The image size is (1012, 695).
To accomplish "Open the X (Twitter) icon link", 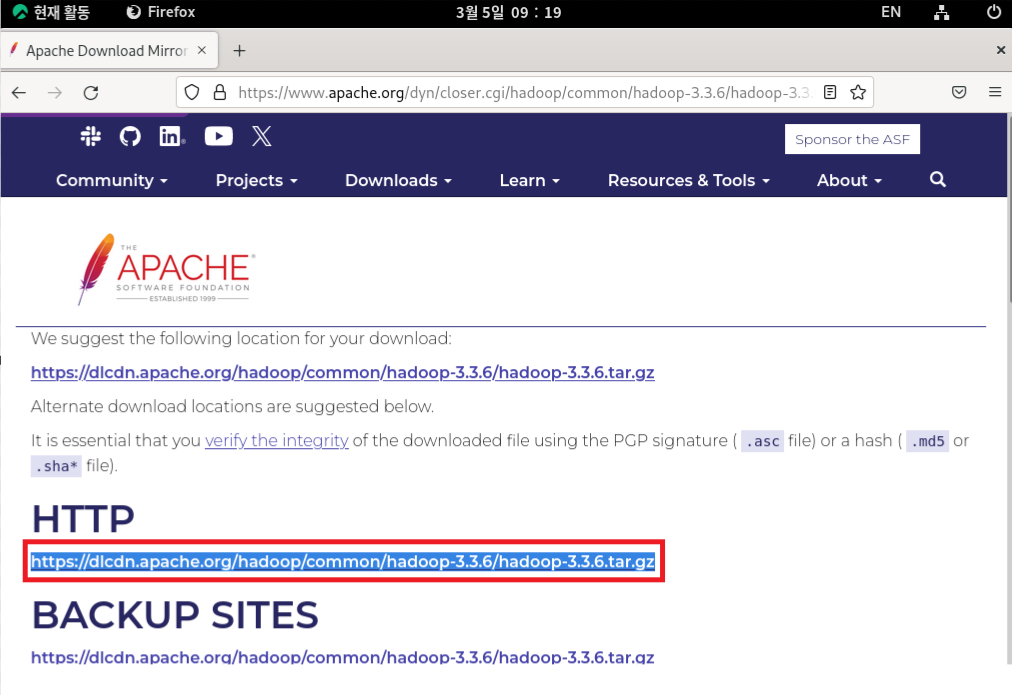I will (261, 136).
